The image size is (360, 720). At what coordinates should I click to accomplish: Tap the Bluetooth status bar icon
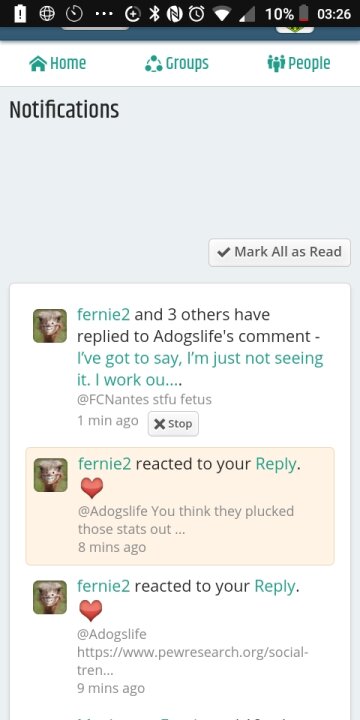(155, 14)
